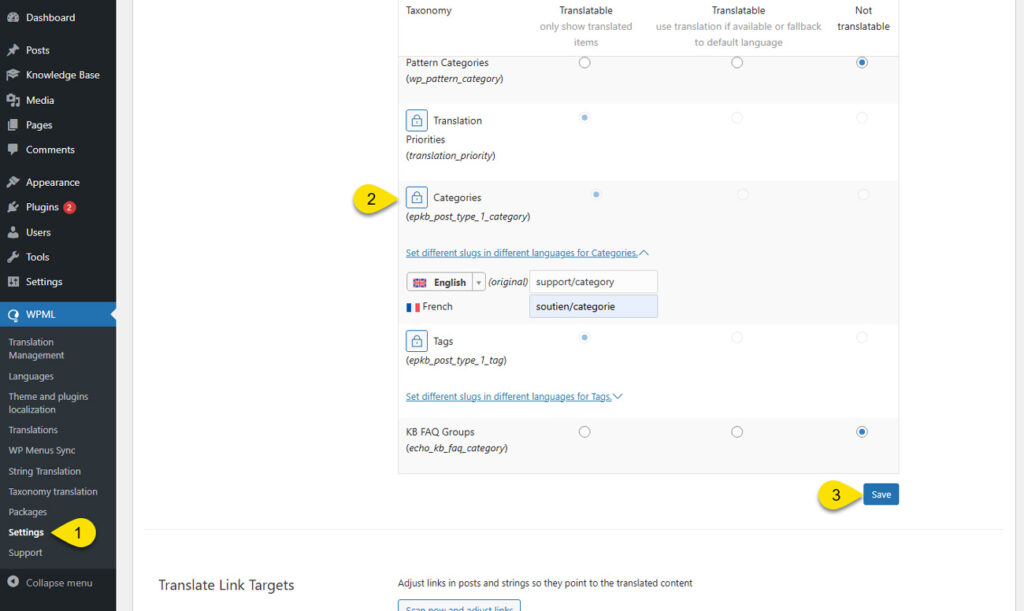
Task: Click the Collapse menu arrow icon
Action: tap(12, 582)
